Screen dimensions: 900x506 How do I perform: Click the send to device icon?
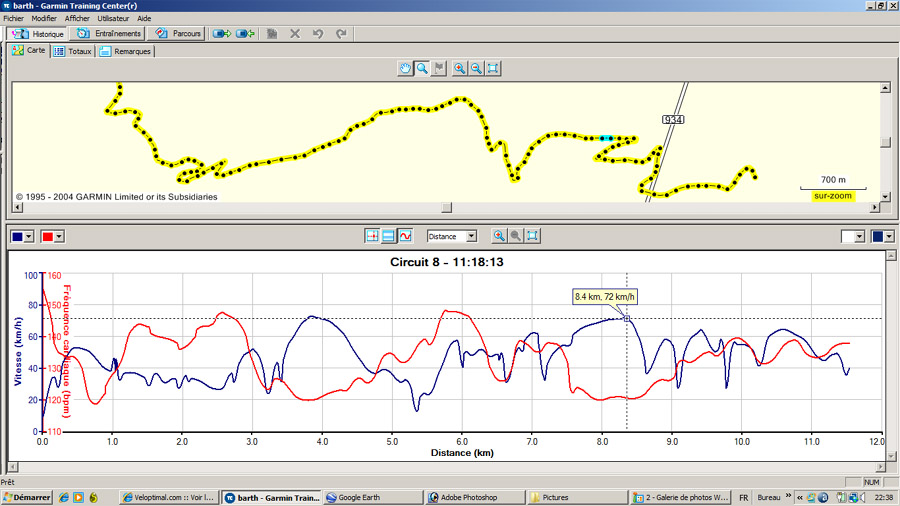pyautogui.click(x=221, y=33)
